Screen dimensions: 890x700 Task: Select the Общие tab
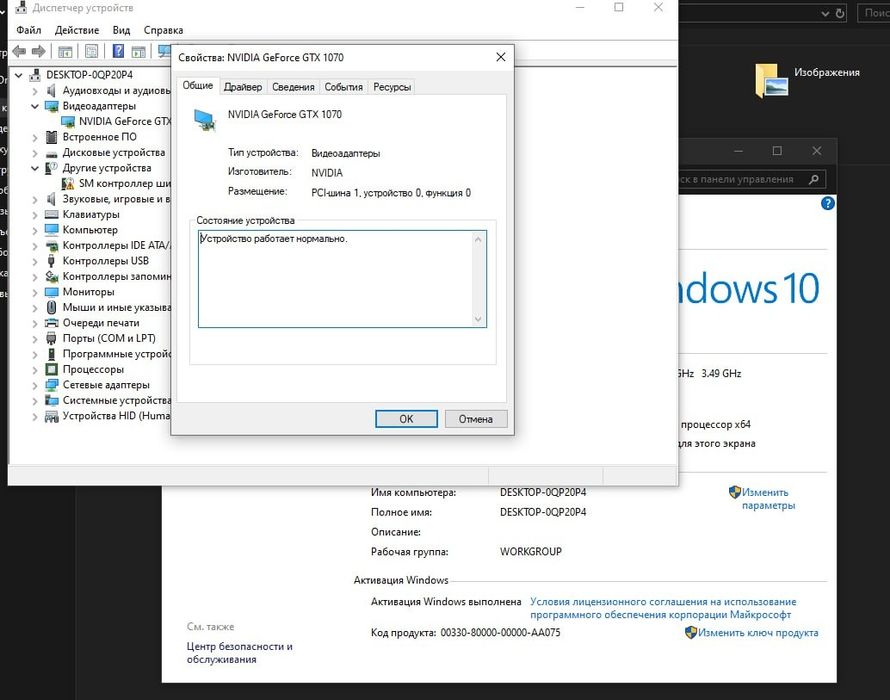coord(198,85)
